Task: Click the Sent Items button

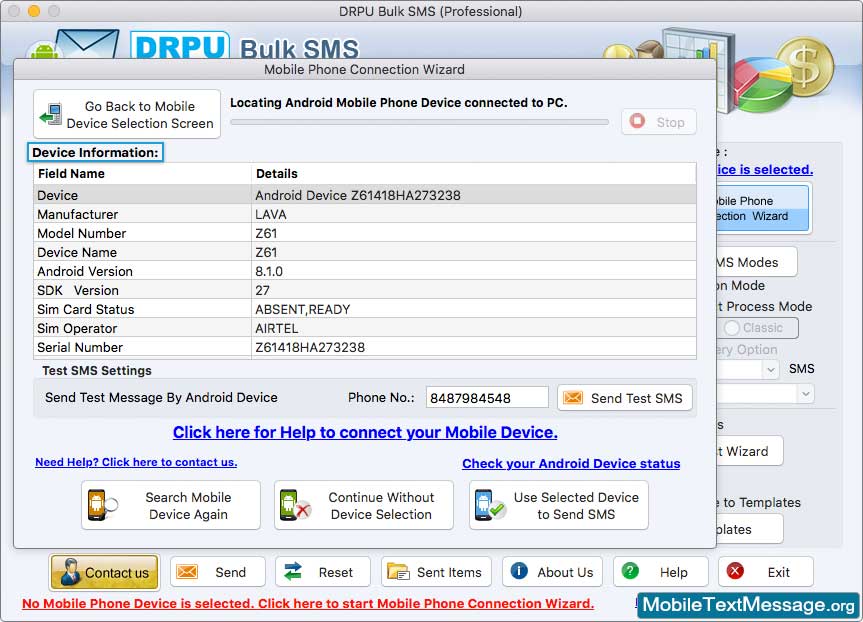Action: 436,572
